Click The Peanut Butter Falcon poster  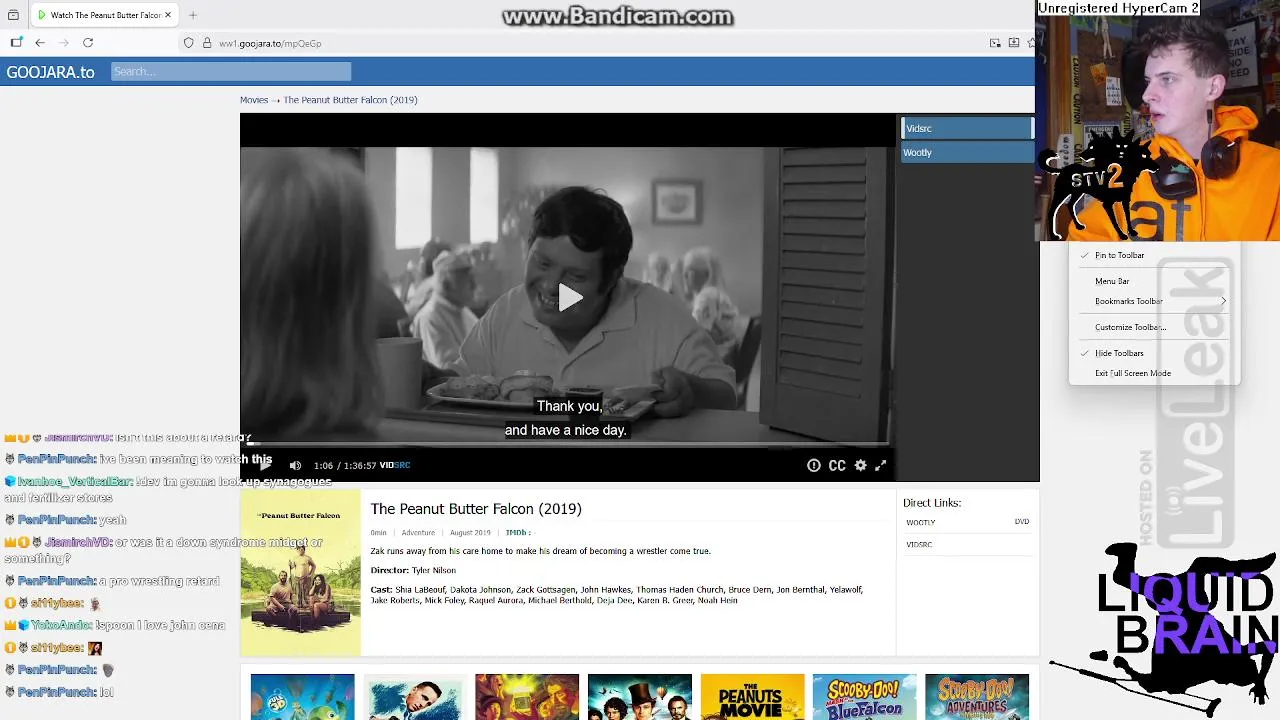(x=300, y=572)
